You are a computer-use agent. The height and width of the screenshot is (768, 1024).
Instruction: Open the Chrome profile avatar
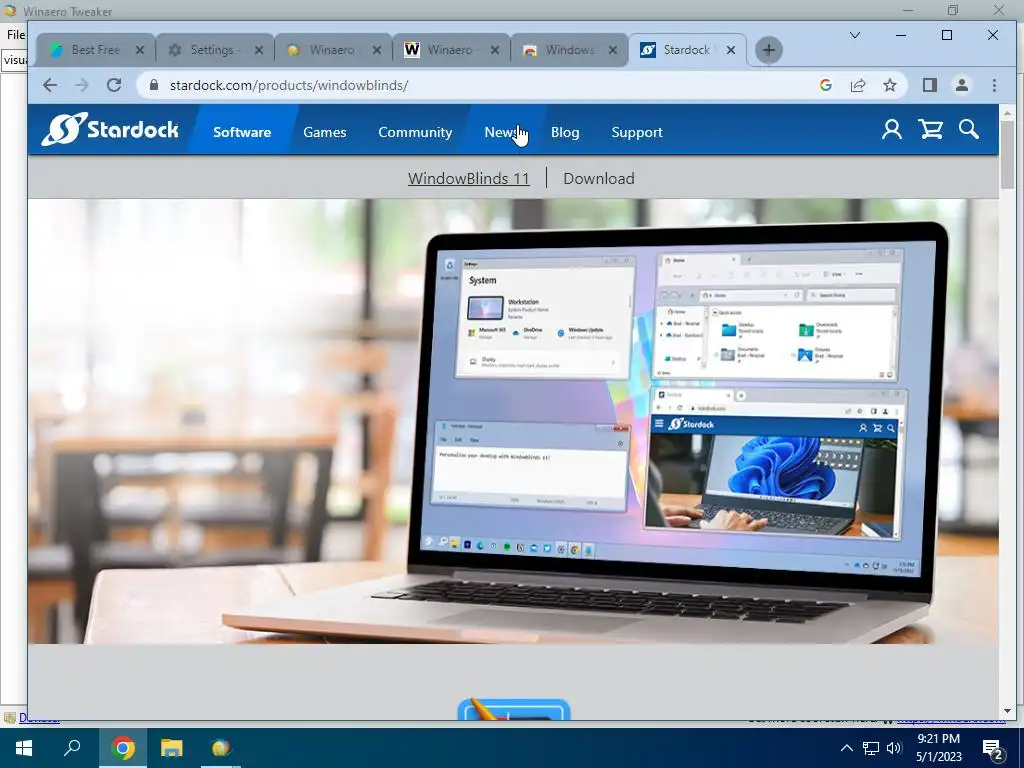coord(961,85)
